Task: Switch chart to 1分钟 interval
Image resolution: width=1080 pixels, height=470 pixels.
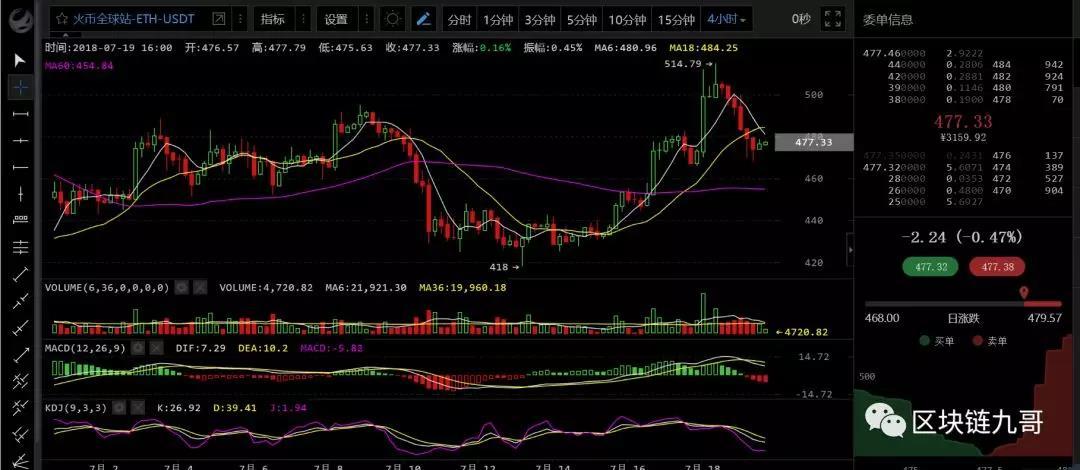Action: pos(498,20)
